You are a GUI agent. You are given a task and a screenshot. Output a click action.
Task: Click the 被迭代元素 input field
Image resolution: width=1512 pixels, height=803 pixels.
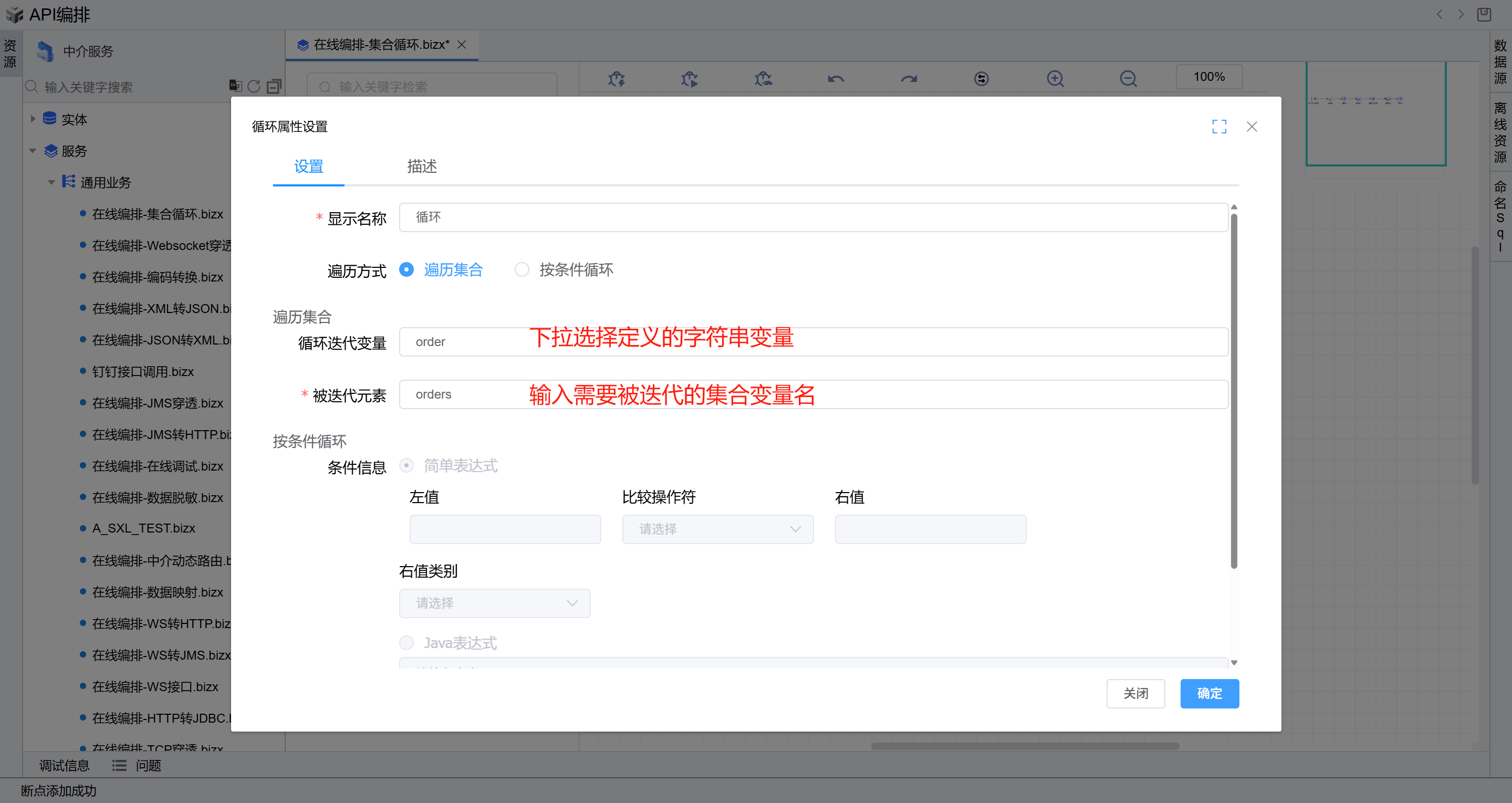813,394
